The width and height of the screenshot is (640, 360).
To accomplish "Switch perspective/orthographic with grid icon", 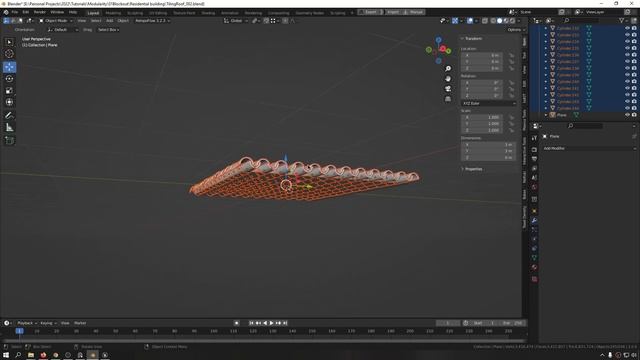I will pyautogui.click(x=448, y=99).
